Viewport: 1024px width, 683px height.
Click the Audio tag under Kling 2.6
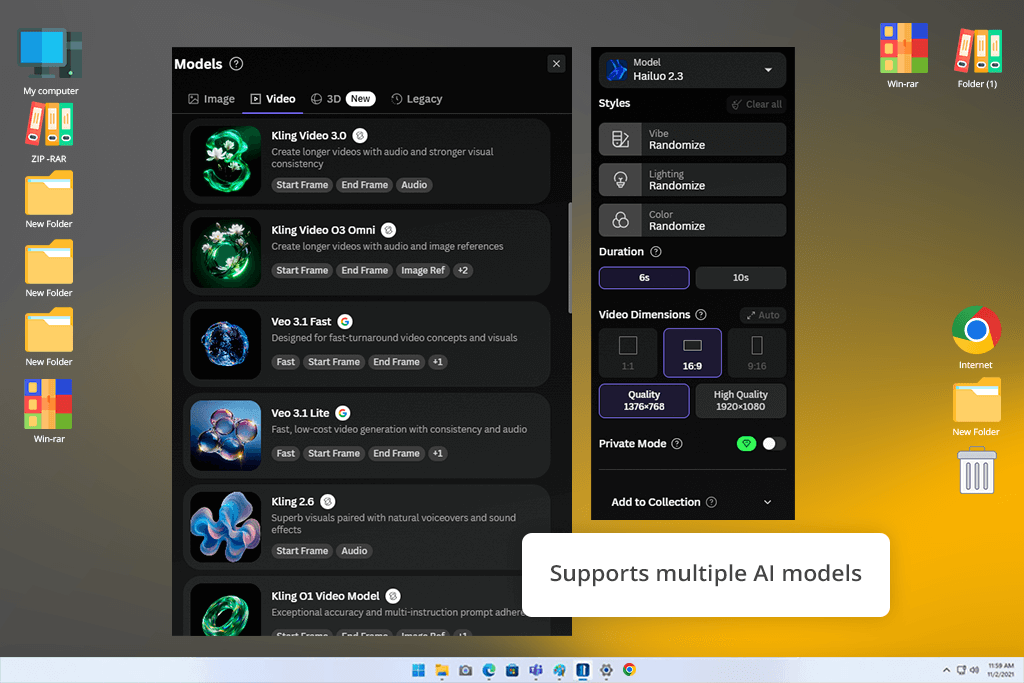[x=354, y=551]
